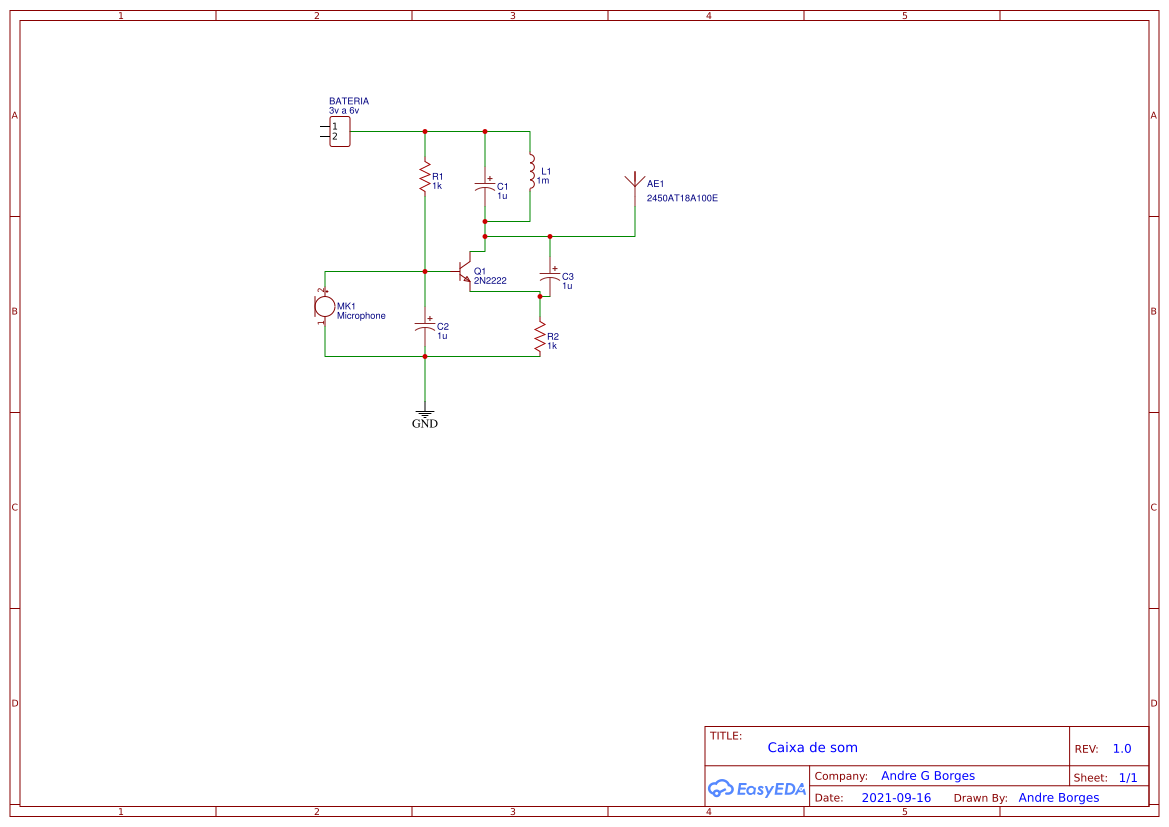
Task: Select the C3 capacitor symbol
Action: coord(549,275)
